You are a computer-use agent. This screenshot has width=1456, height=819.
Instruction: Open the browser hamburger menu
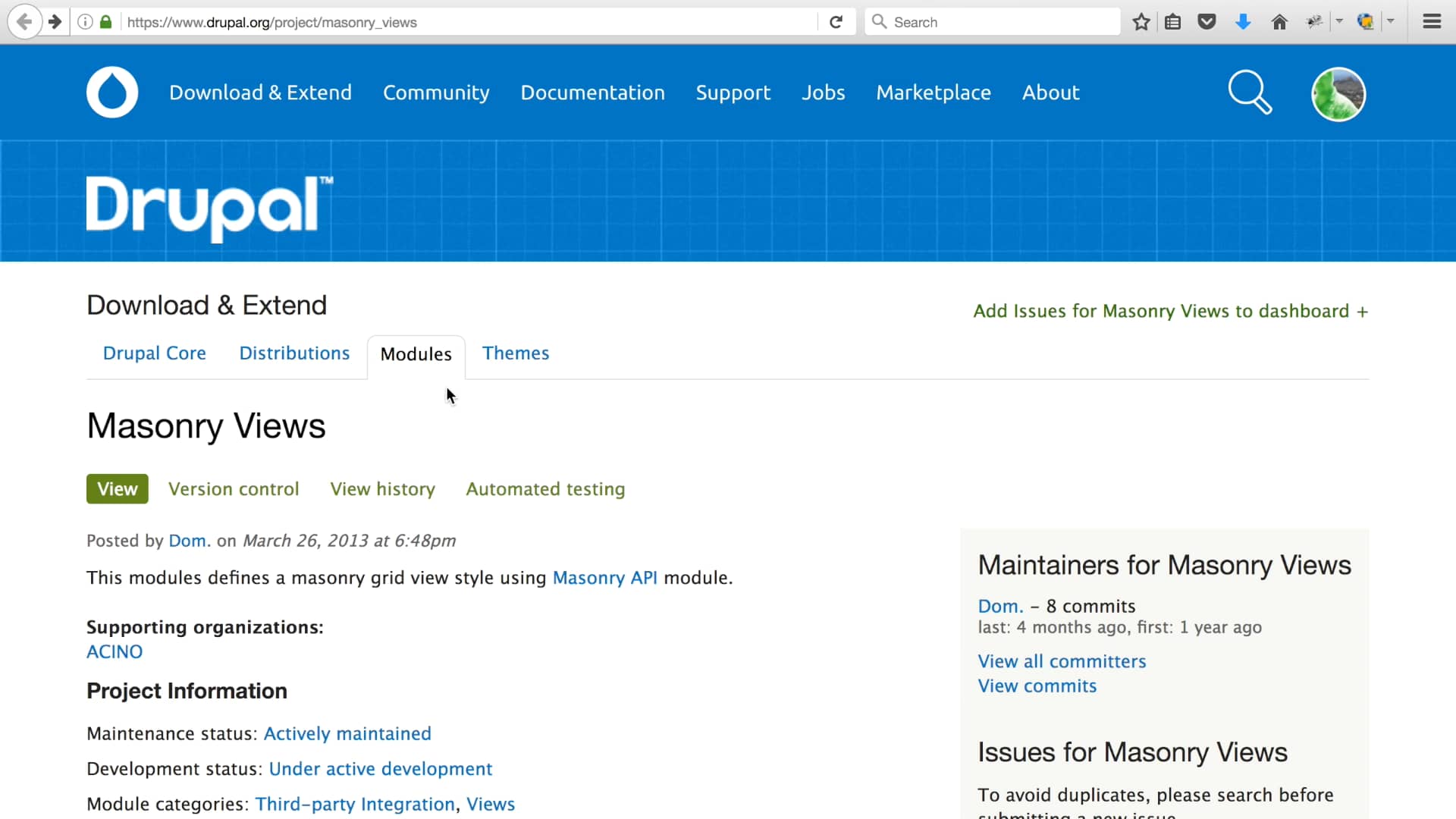click(1432, 21)
